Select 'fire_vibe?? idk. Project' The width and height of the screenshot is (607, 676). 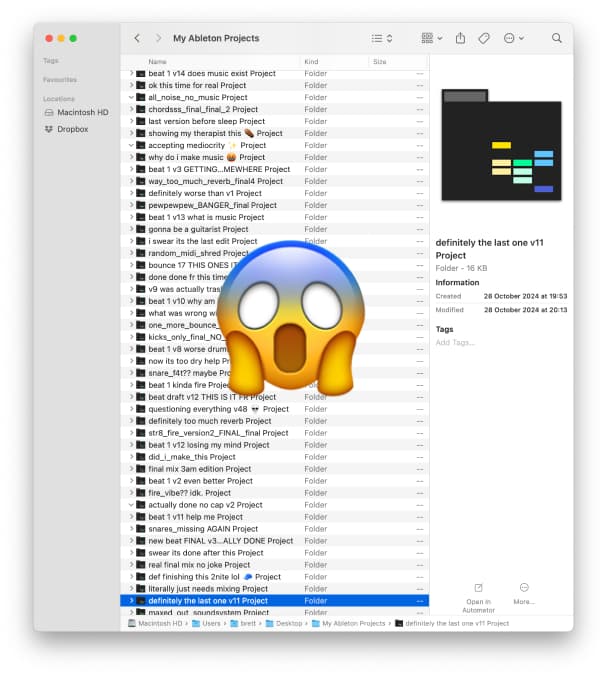click(x=275, y=493)
